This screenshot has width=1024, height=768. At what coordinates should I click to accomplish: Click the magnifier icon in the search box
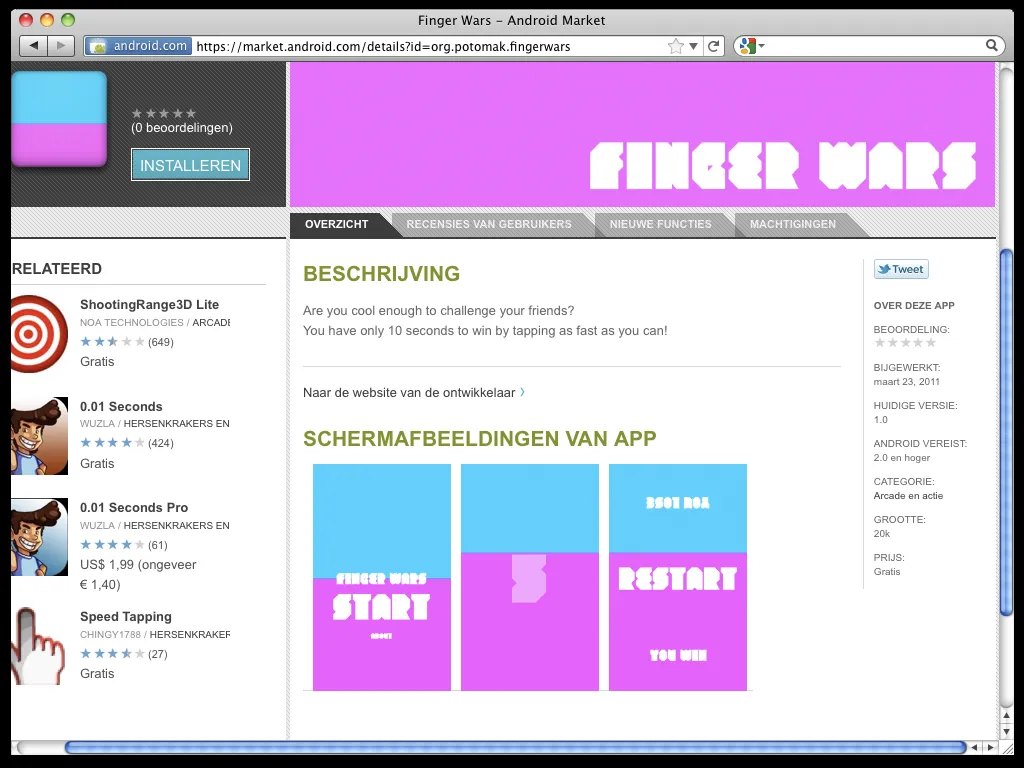point(991,45)
